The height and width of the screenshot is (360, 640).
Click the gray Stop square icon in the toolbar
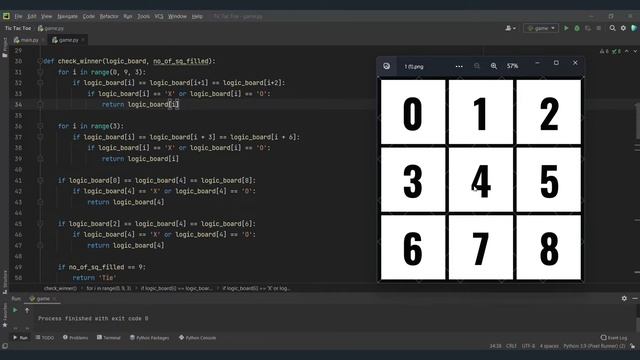click(599, 28)
